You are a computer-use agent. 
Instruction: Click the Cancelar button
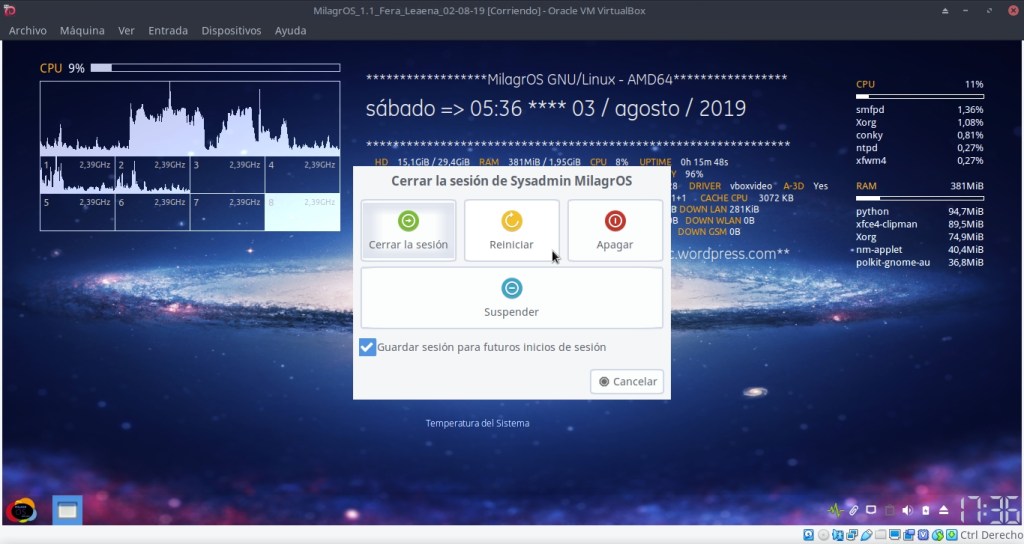pos(627,381)
